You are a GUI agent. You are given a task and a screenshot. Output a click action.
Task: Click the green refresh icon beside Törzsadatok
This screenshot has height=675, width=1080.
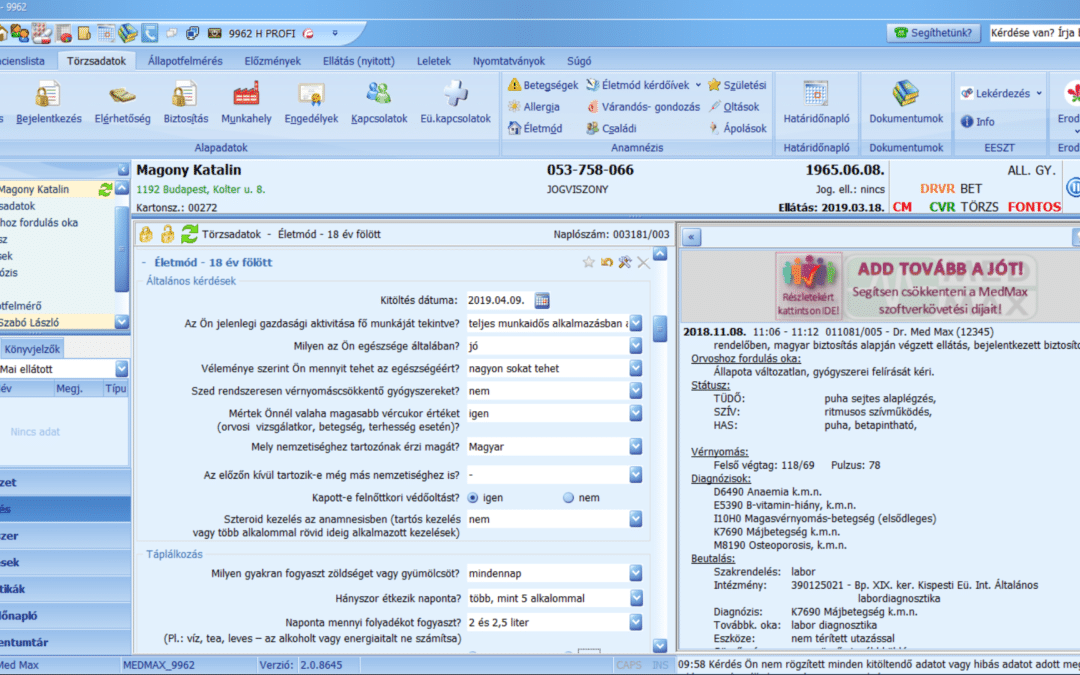click(189, 234)
